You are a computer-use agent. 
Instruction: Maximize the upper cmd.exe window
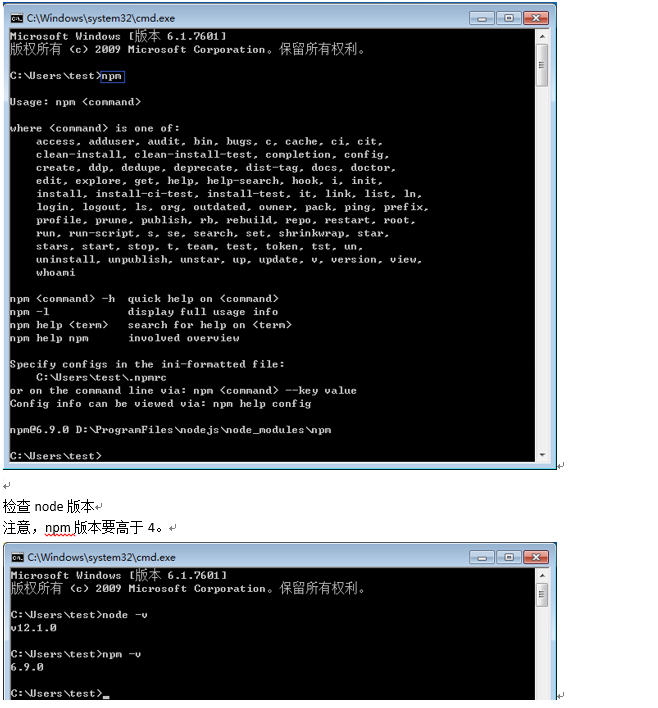tap(509, 18)
